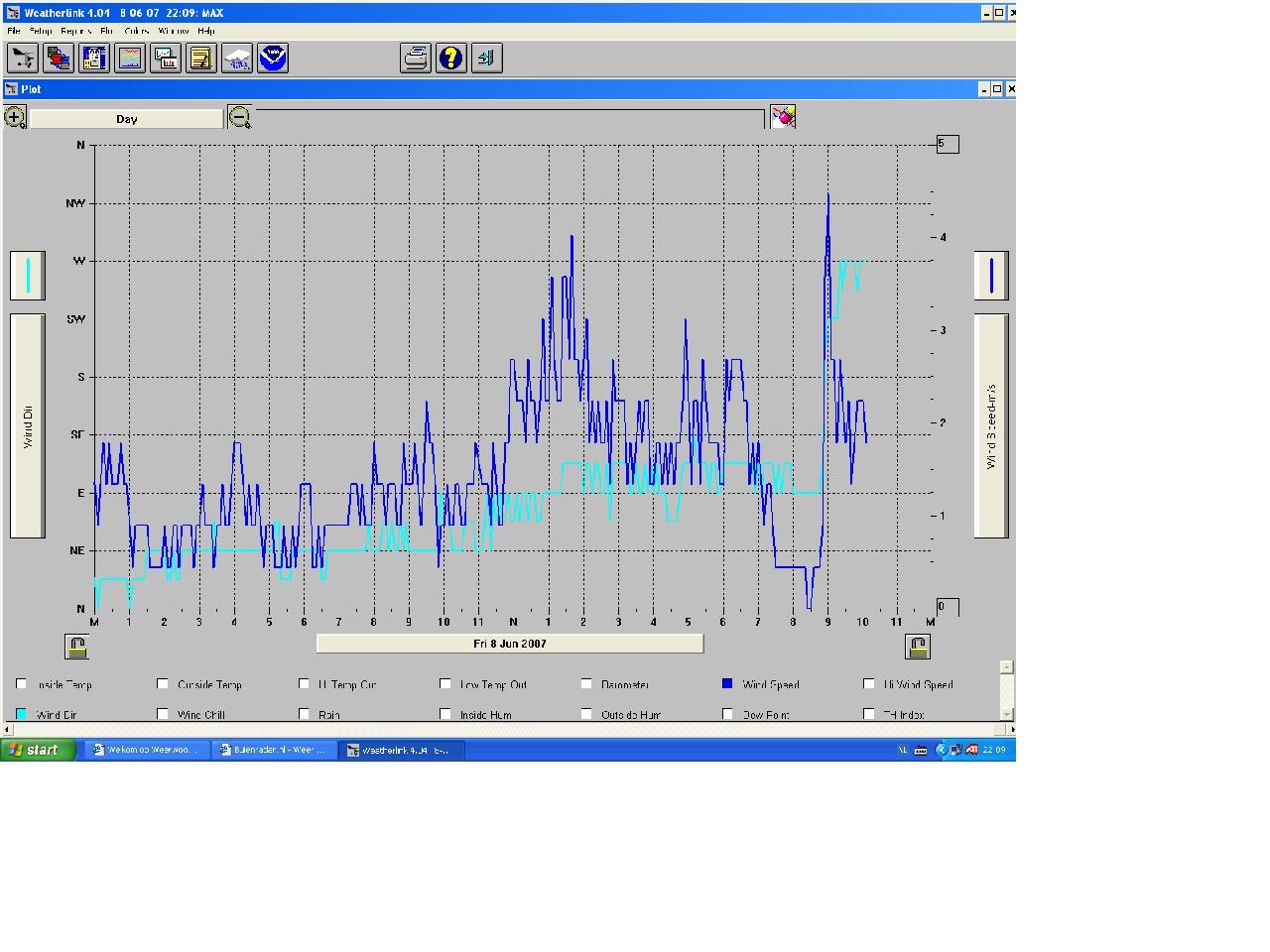Open the Help menu
The width and height of the screenshot is (1270, 952).
(205, 31)
